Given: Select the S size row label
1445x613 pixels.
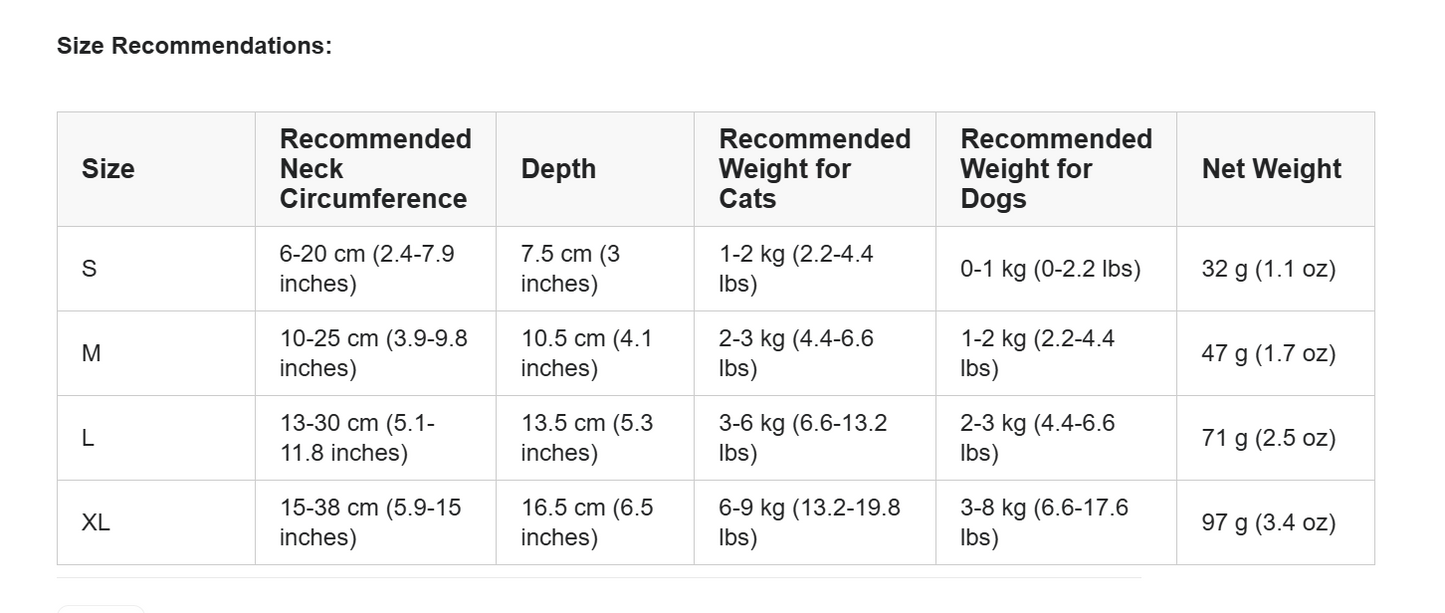Looking at the screenshot, I should pyautogui.click(x=90, y=269).
